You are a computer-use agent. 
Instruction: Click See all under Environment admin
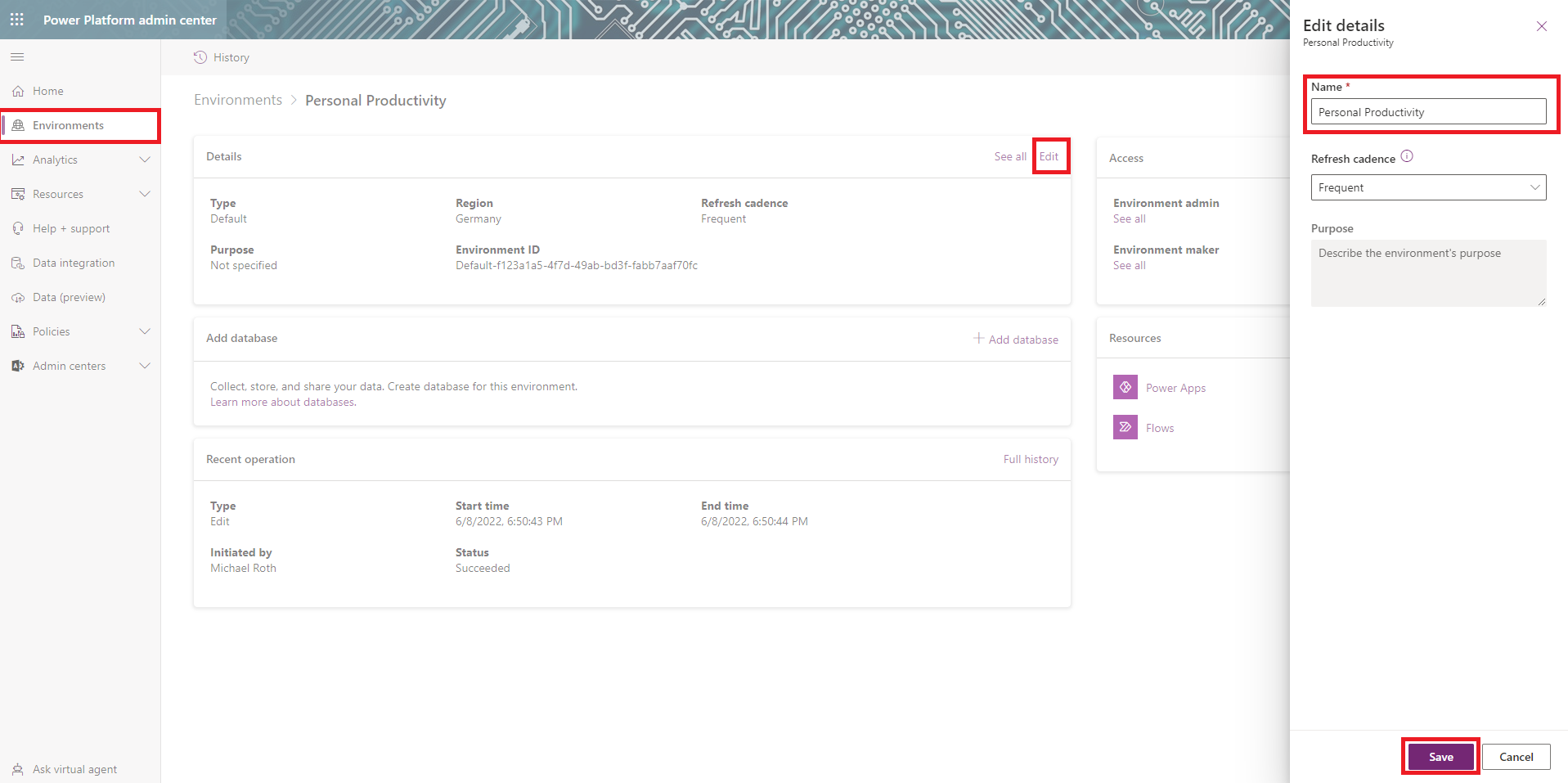(1129, 218)
